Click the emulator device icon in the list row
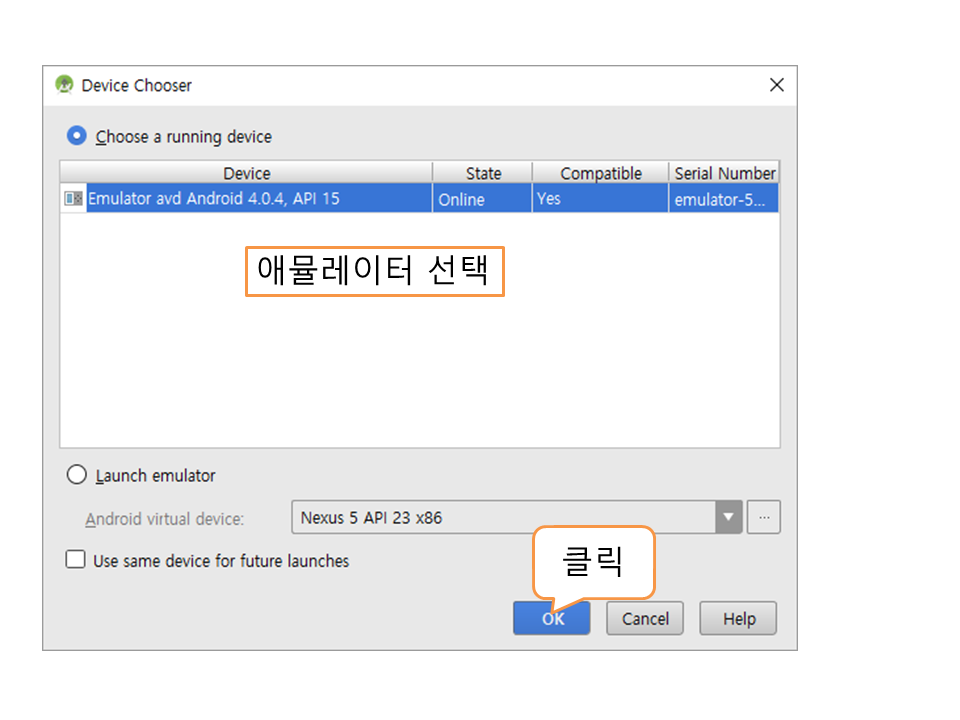Screen dimensions: 960x720 coord(74,199)
